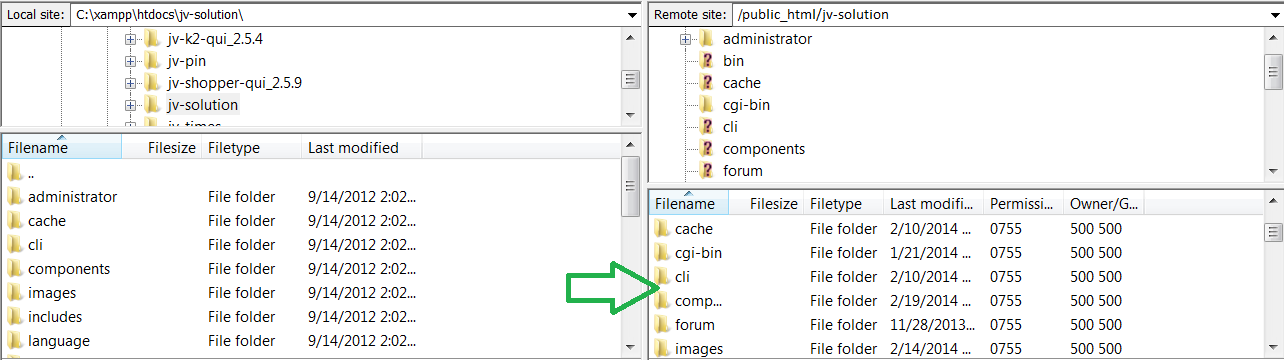Expand the jv-pin tree node
The image size is (1284, 360).
130,61
